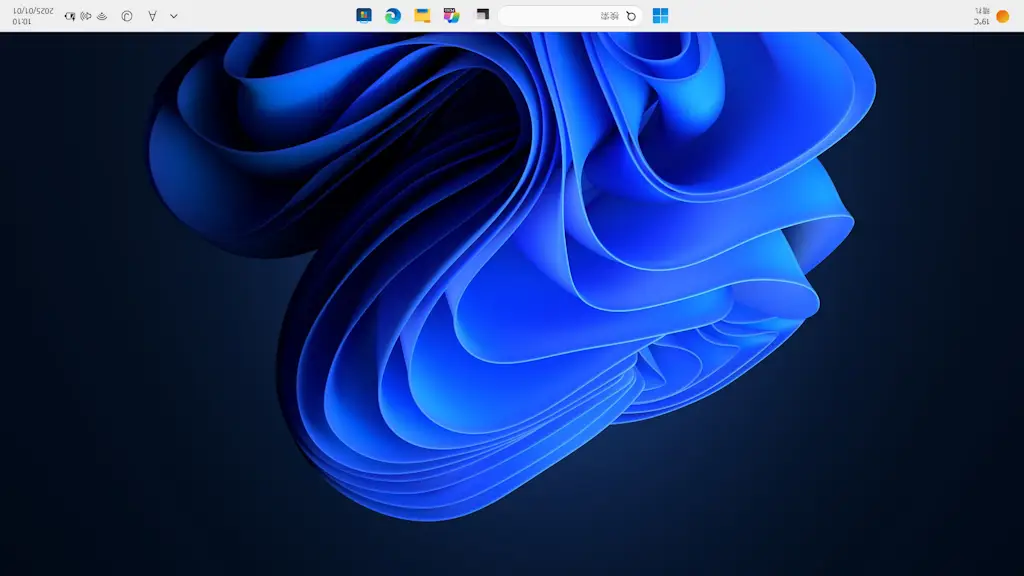The height and width of the screenshot is (576, 1024).
Task: Click the 19°C temperature text
Action: [x=981, y=21]
